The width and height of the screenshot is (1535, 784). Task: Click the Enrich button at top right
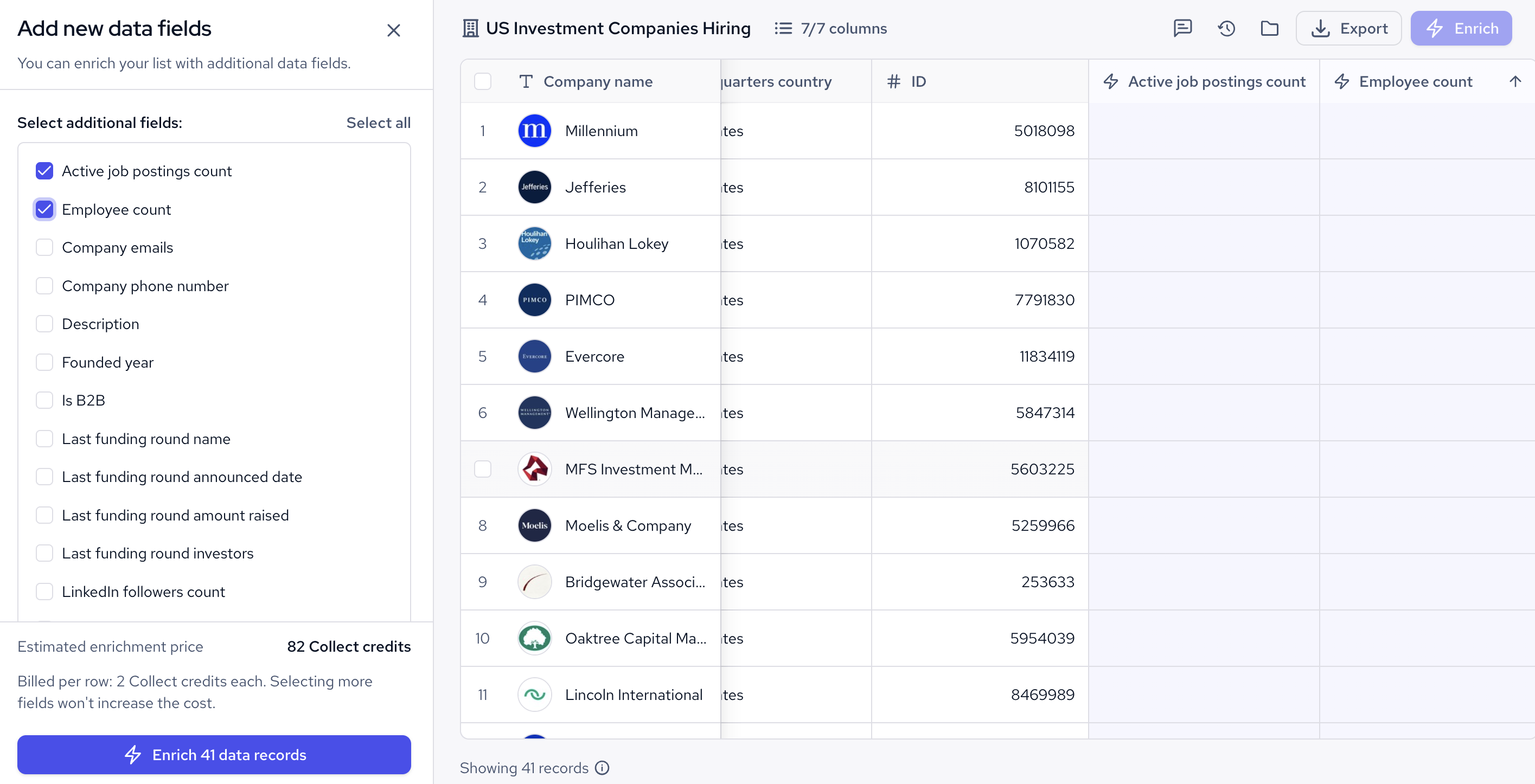pos(1461,28)
